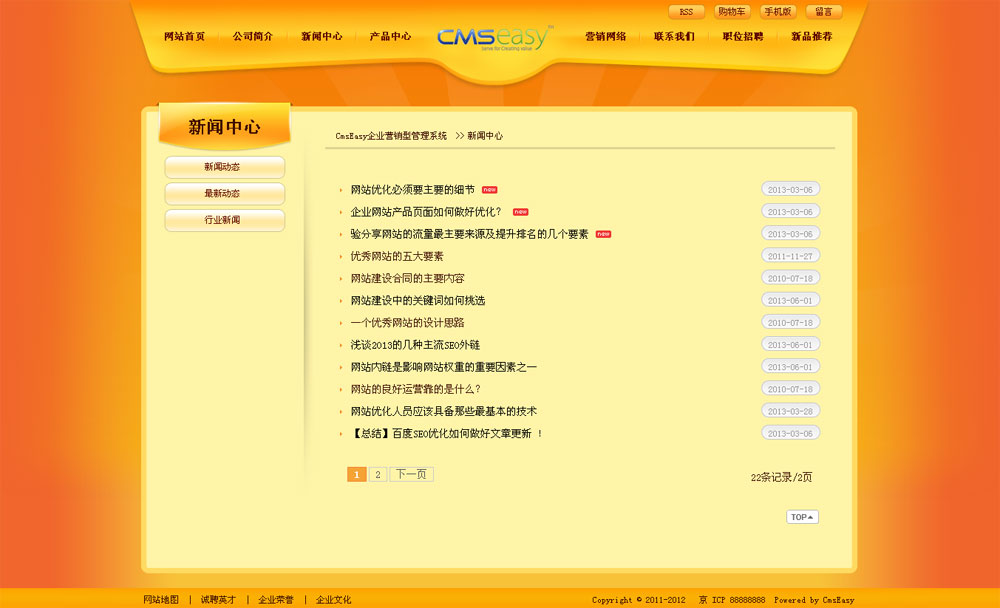Select 最新动态 in the sidebar
Screen dimensions: 1000x608
(x=224, y=194)
